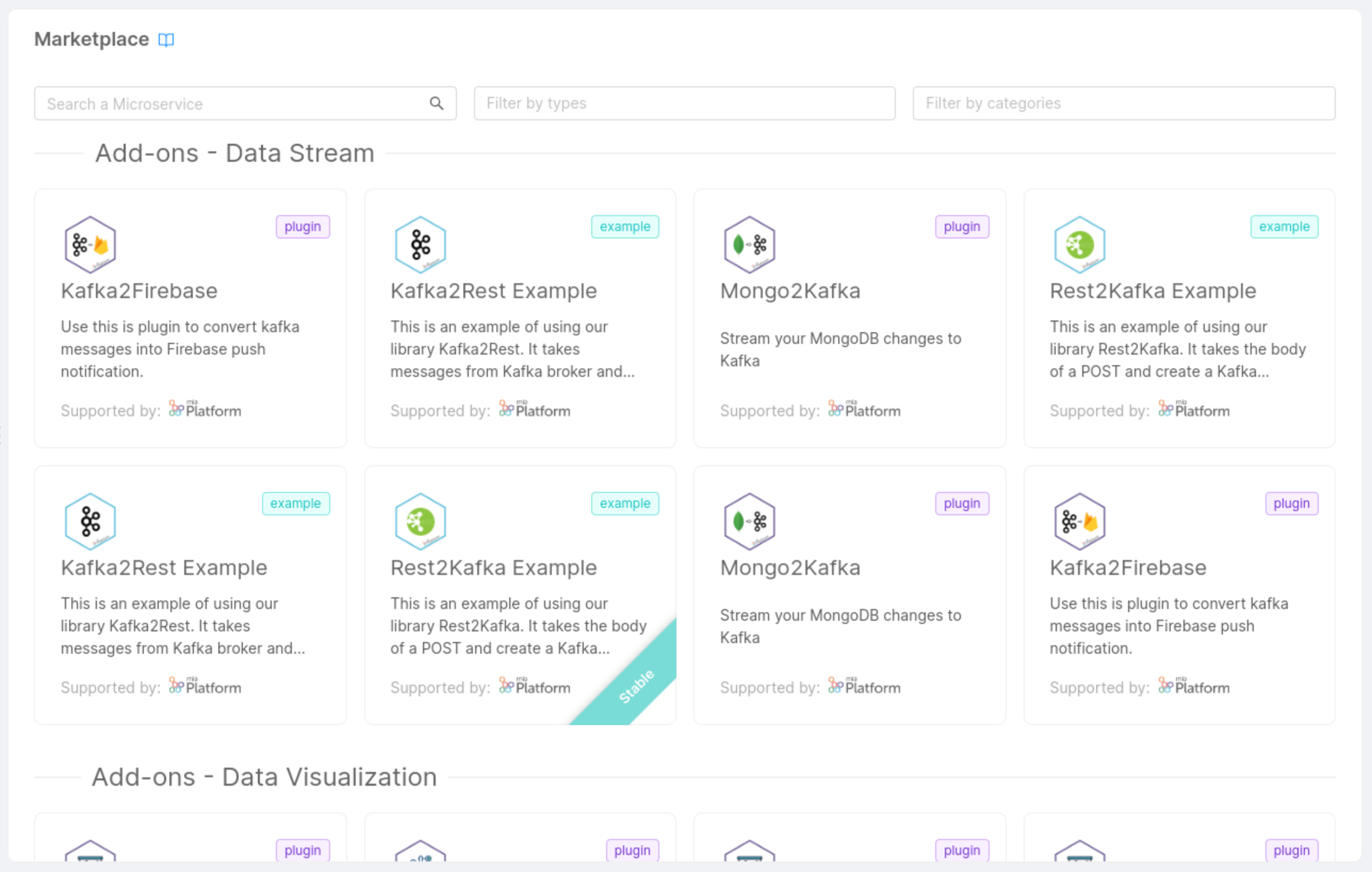Click the search magnifier icon
Image resolution: width=1372 pixels, height=872 pixels.
[436, 103]
